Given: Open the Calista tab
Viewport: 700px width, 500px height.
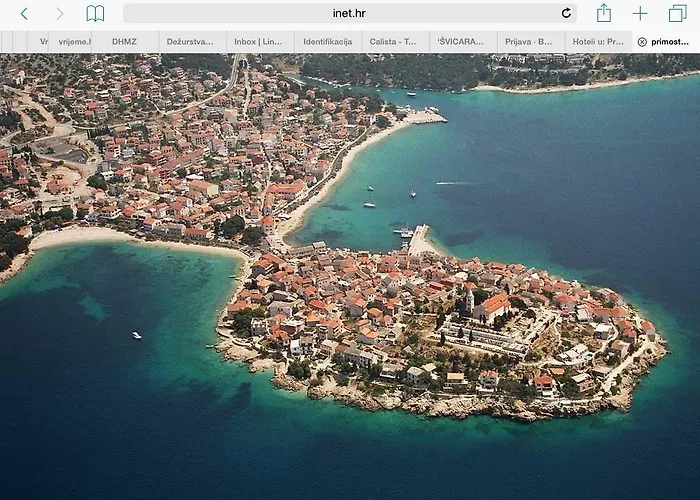Looking at the screenshot, I should click(x=394, y=42).
